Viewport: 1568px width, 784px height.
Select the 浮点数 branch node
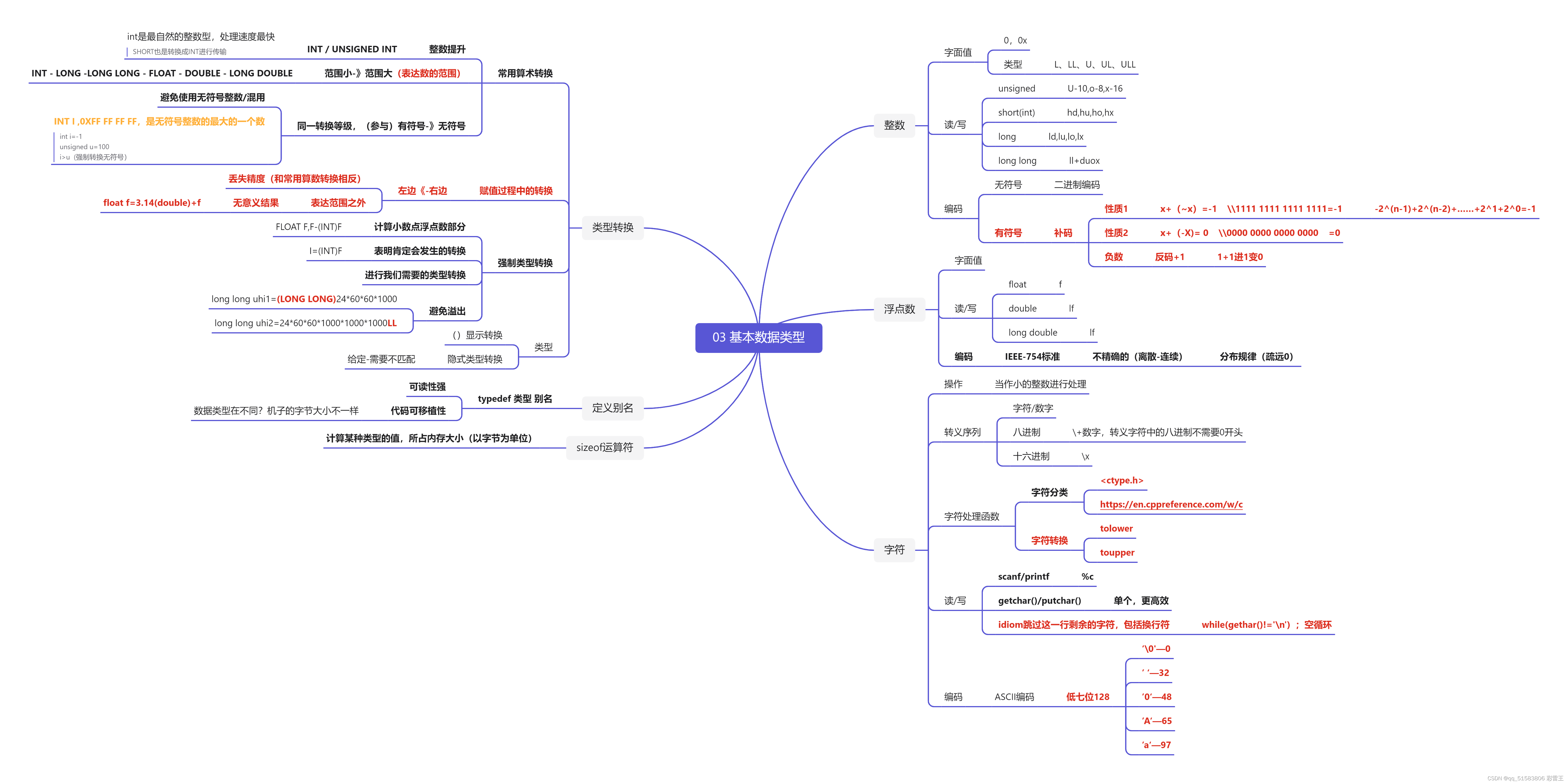click(899, 309)
